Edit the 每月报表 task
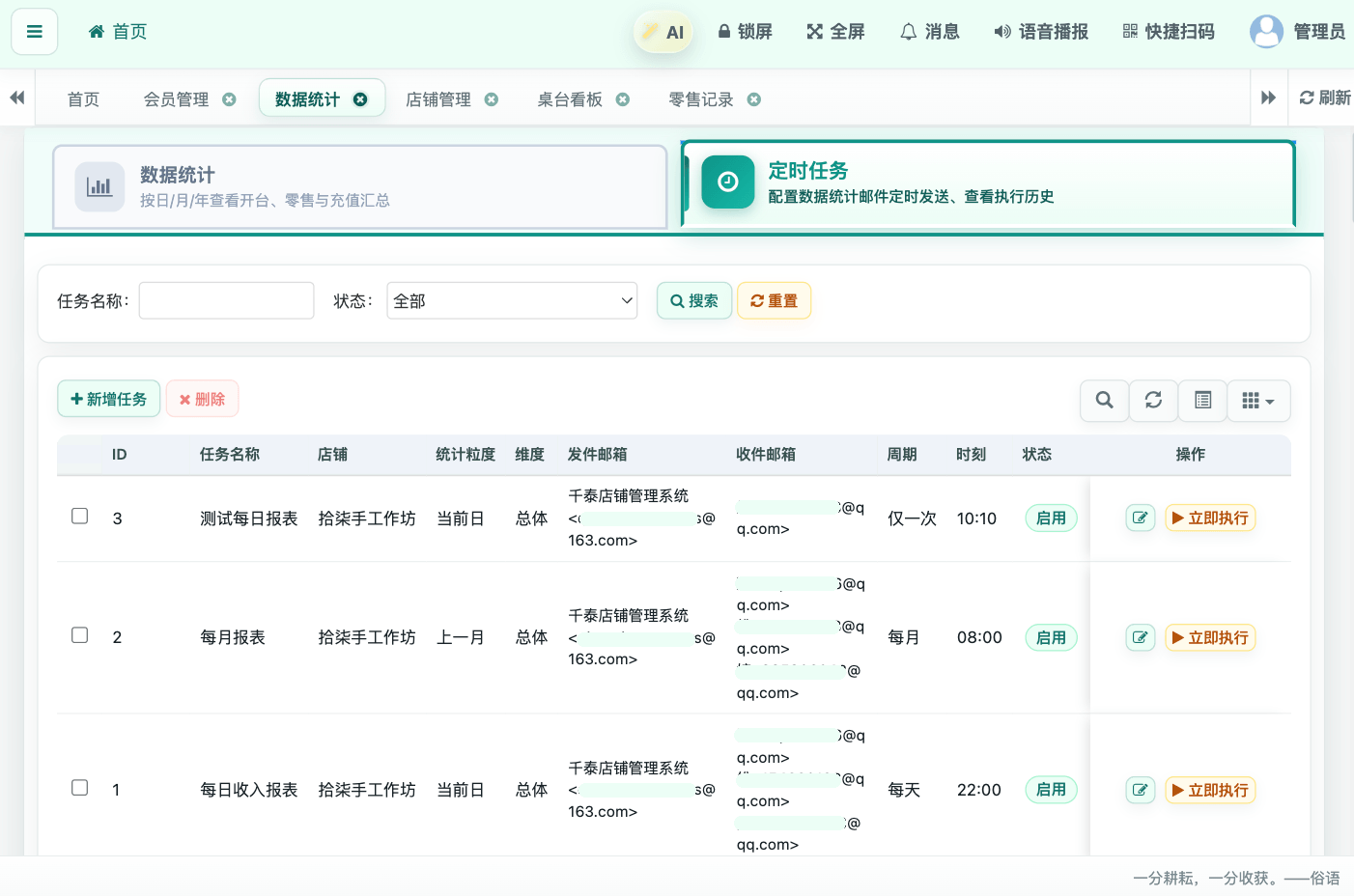Viewport: 1354px width, 896px height. point(1141,637)
